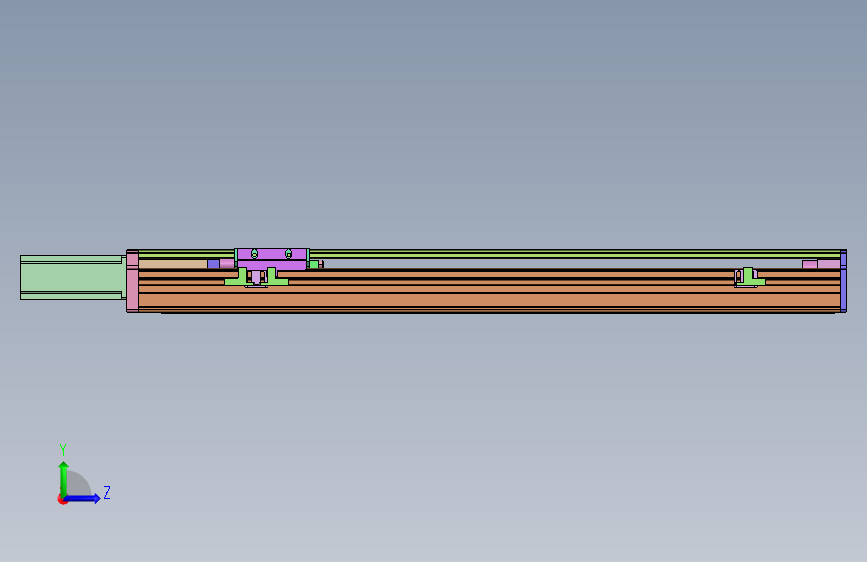Click the Z axis label of the triad
Screen dimensions: 867x562
[x=107, y=492]
